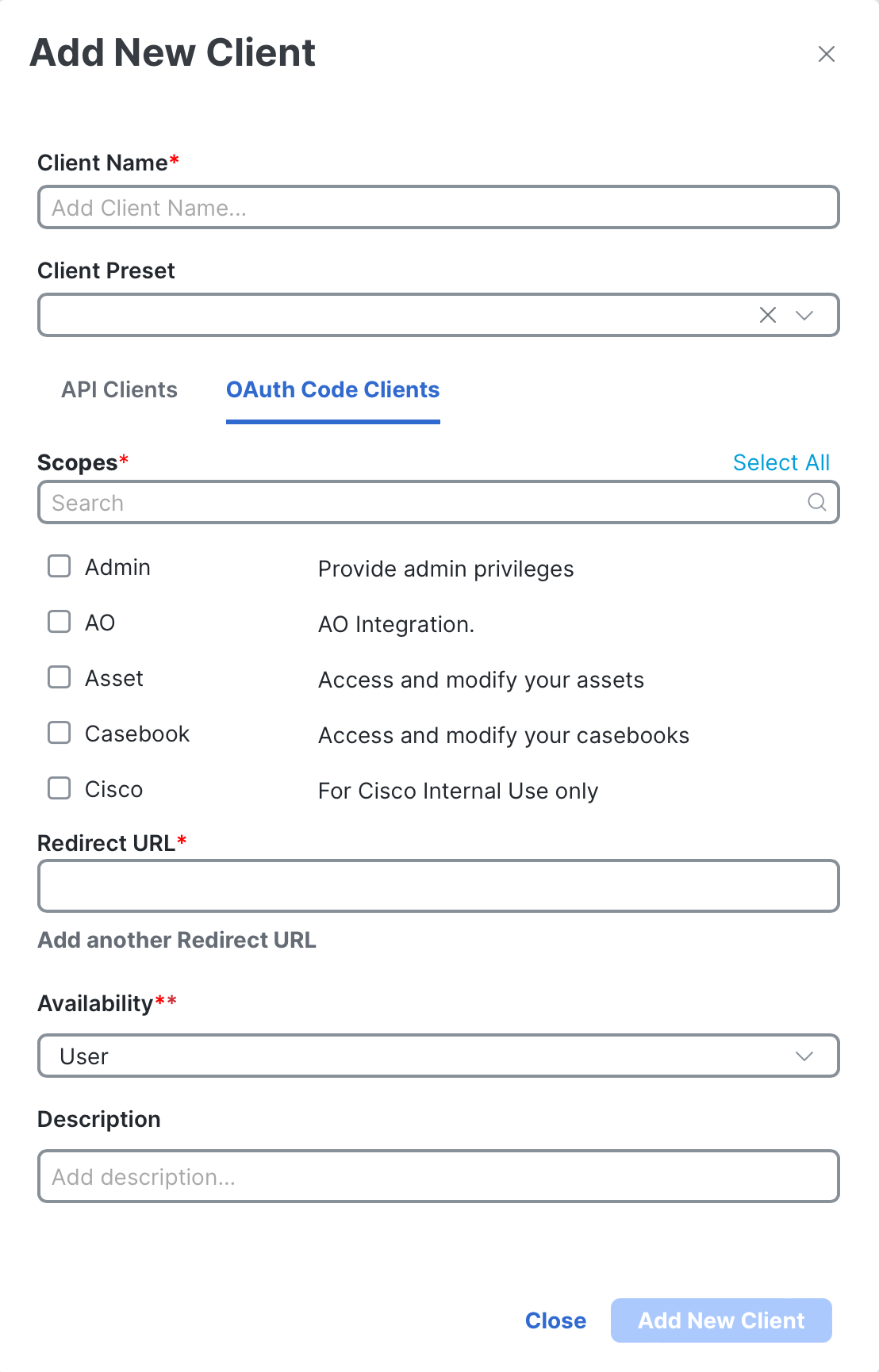Switch to the API Clients tab
The image size is (879, 1372).
tap(120, 389)
